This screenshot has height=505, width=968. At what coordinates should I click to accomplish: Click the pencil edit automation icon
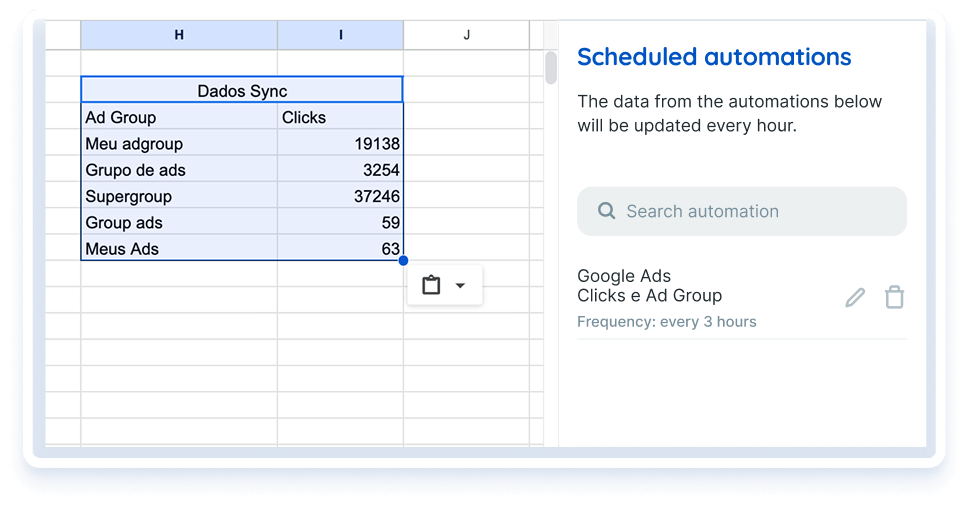coord(855,297)
